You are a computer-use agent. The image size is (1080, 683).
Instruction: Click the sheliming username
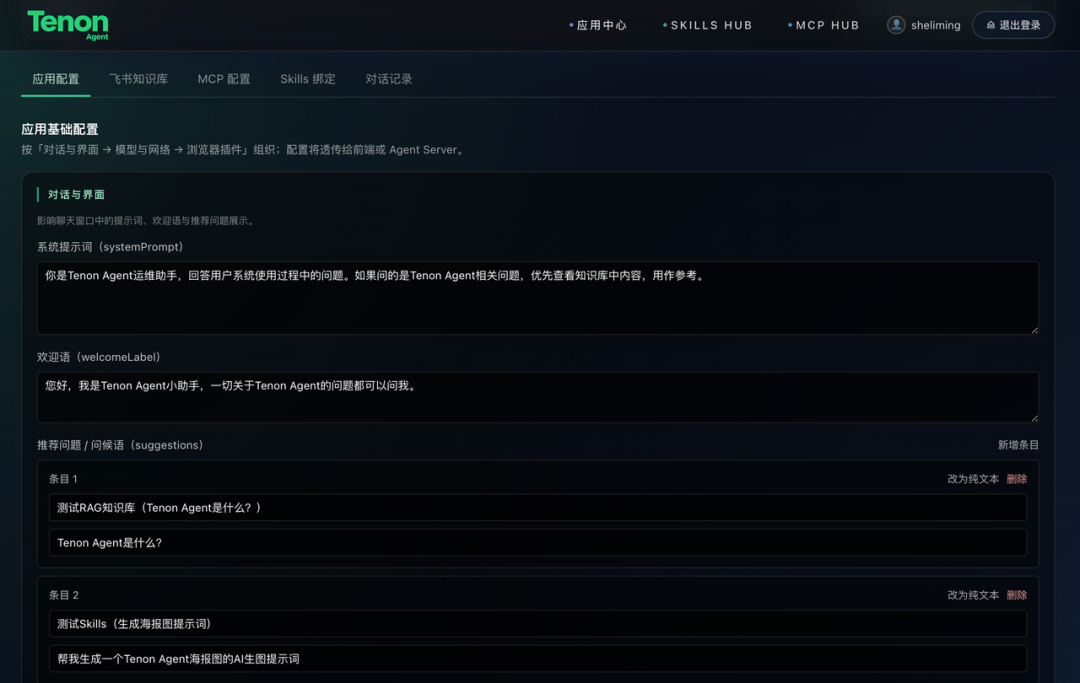tap(935, 25)
